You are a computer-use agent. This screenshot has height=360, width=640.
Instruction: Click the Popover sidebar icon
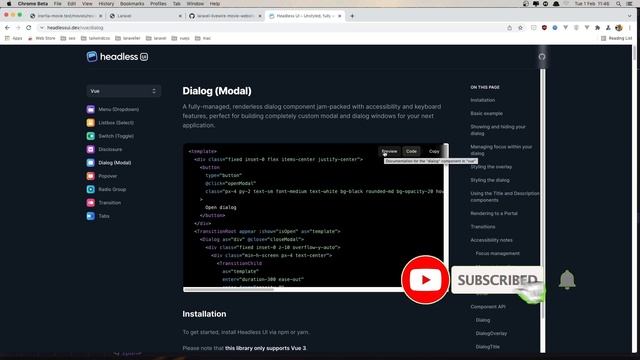click(91, 176)
